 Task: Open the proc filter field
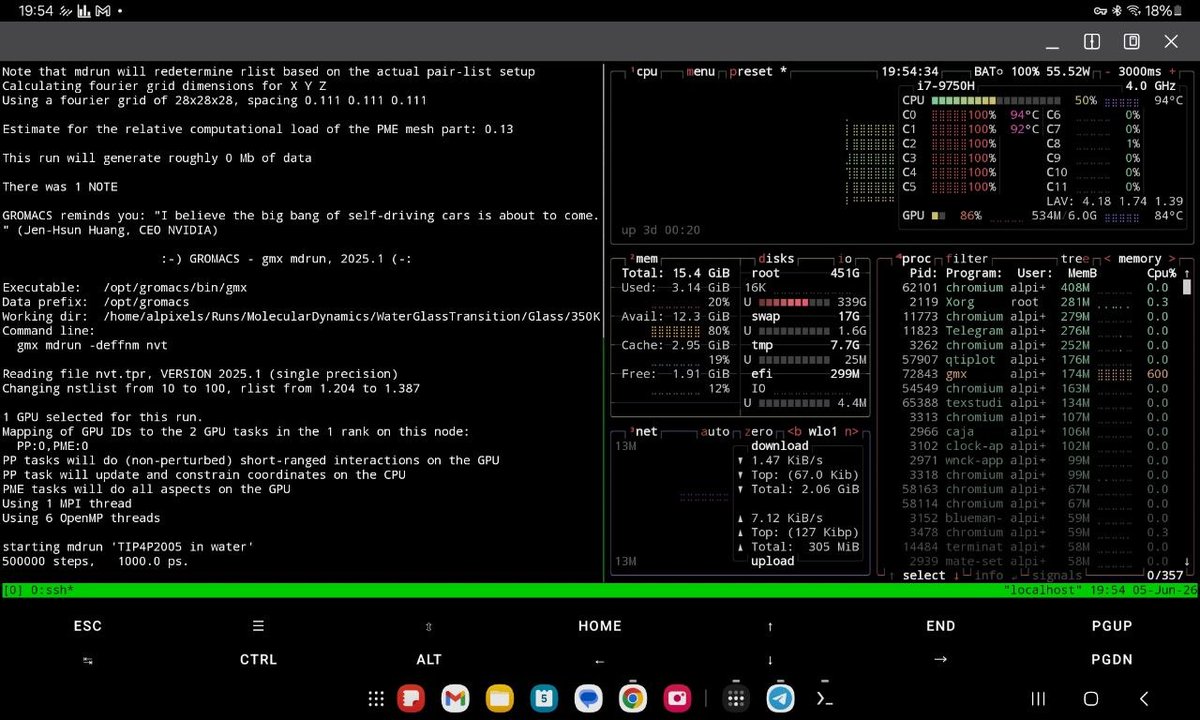(967, 259)
